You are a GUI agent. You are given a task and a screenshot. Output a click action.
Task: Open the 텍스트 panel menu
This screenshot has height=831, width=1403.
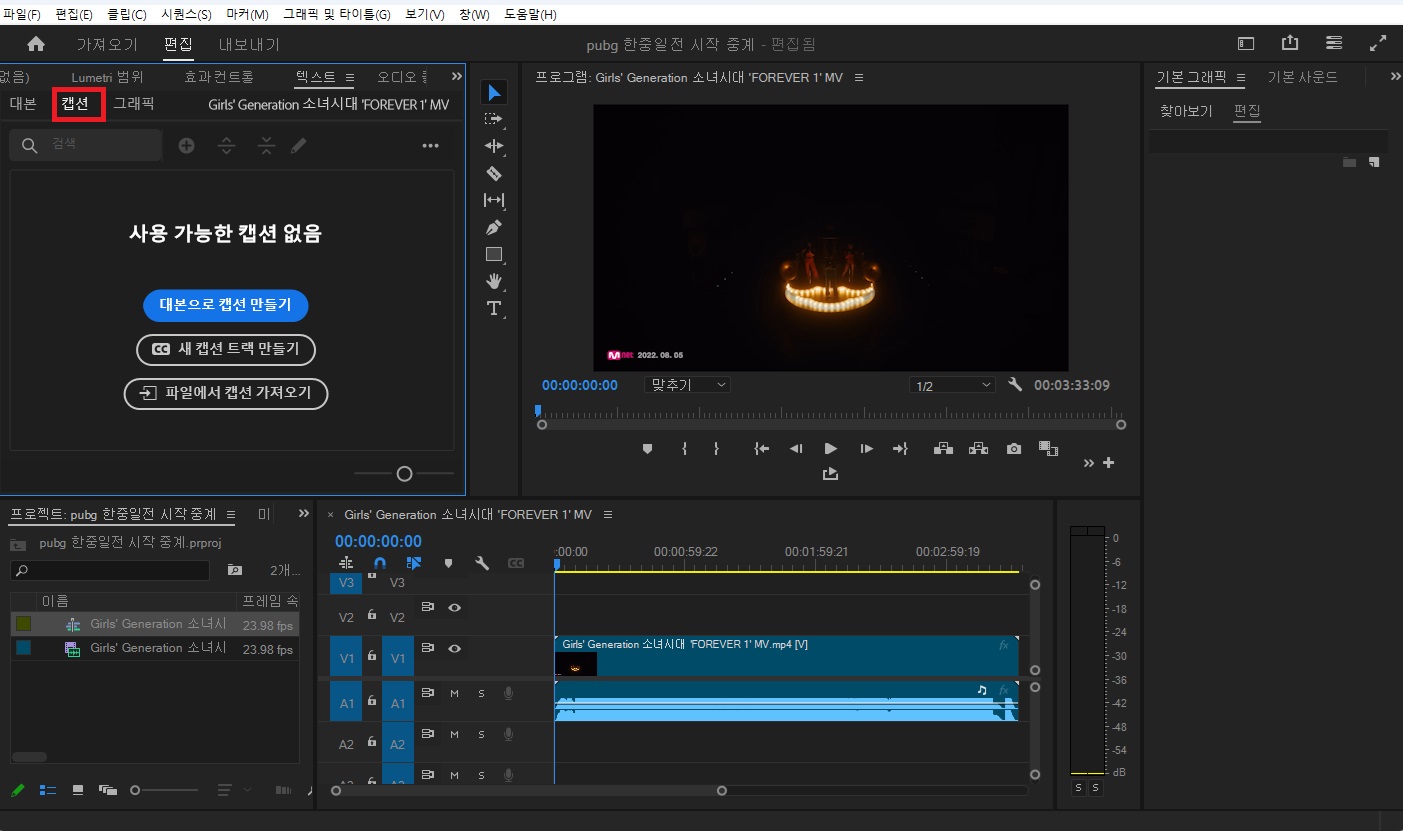[350, 77]
